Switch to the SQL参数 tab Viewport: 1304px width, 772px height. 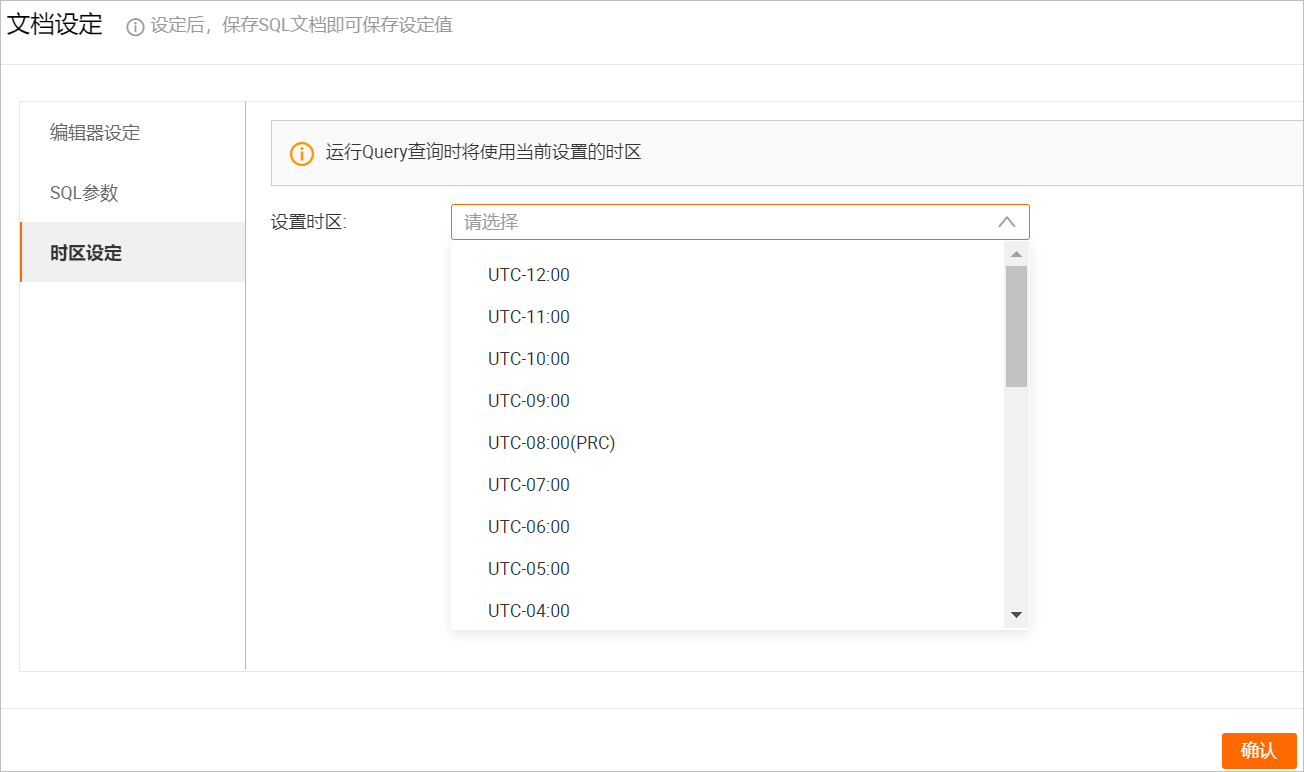point(132,192)
